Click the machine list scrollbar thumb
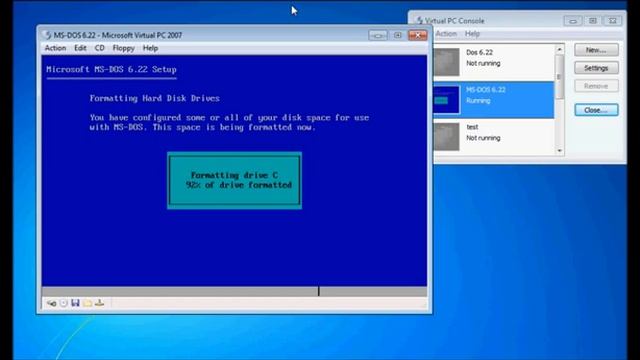This screenshot has height=360, width=640. (560, 77)
